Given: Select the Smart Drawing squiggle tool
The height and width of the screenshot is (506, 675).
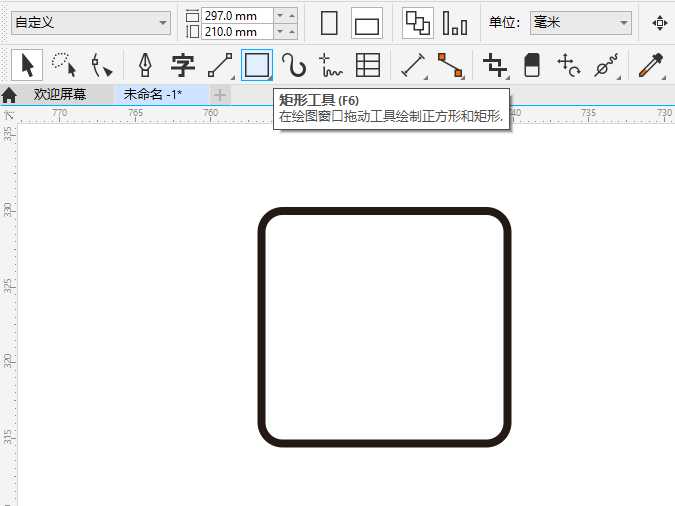Looking at the screenshot, I should tap(330, 65).
